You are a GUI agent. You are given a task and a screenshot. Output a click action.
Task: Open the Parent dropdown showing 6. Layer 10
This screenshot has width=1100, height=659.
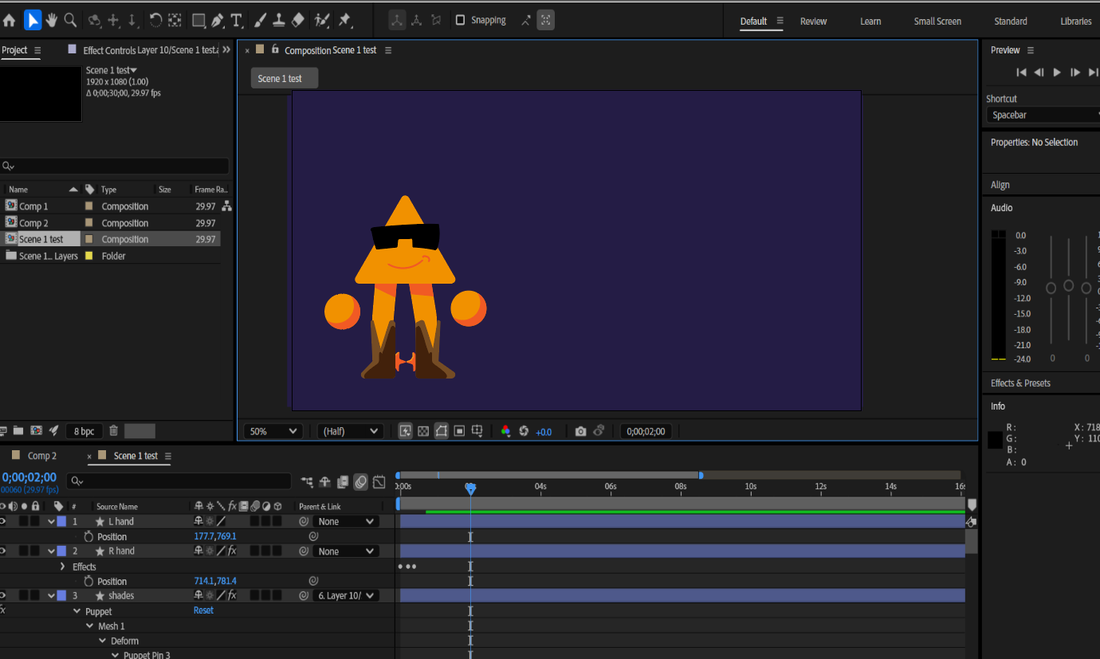click(x=345, y=595)
